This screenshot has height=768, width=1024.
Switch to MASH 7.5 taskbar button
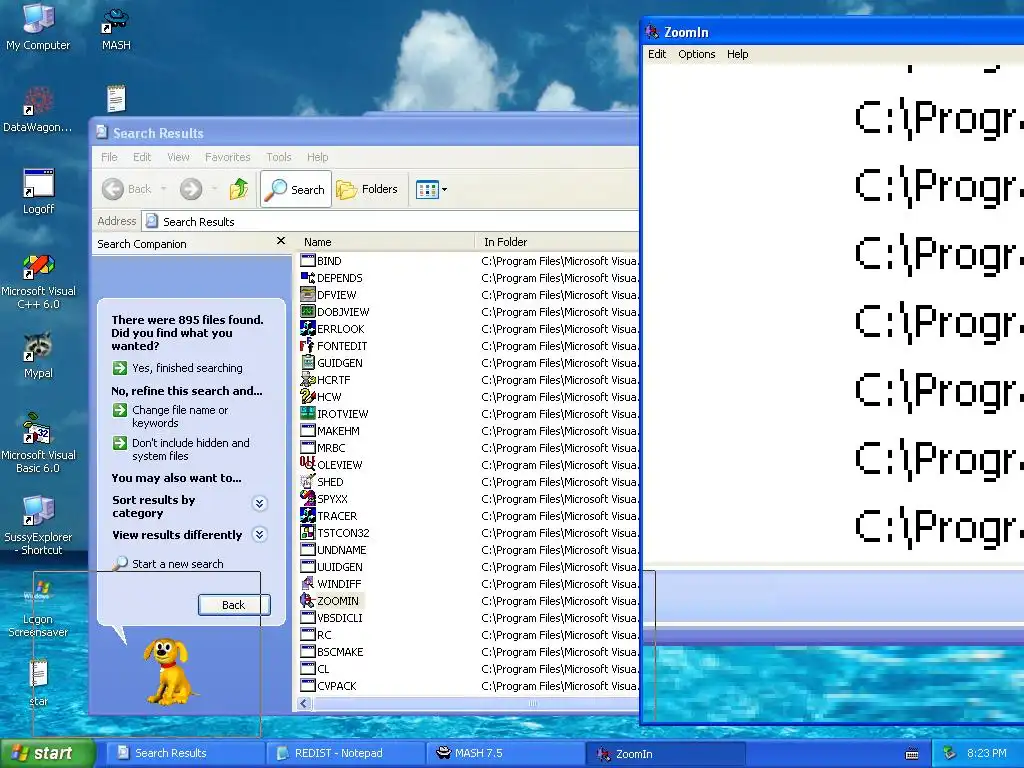(506, 753)
